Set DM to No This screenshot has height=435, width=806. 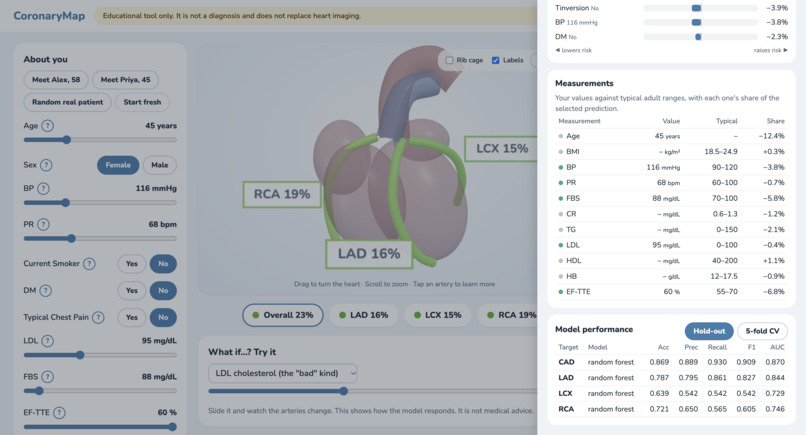tap(163, 291)
